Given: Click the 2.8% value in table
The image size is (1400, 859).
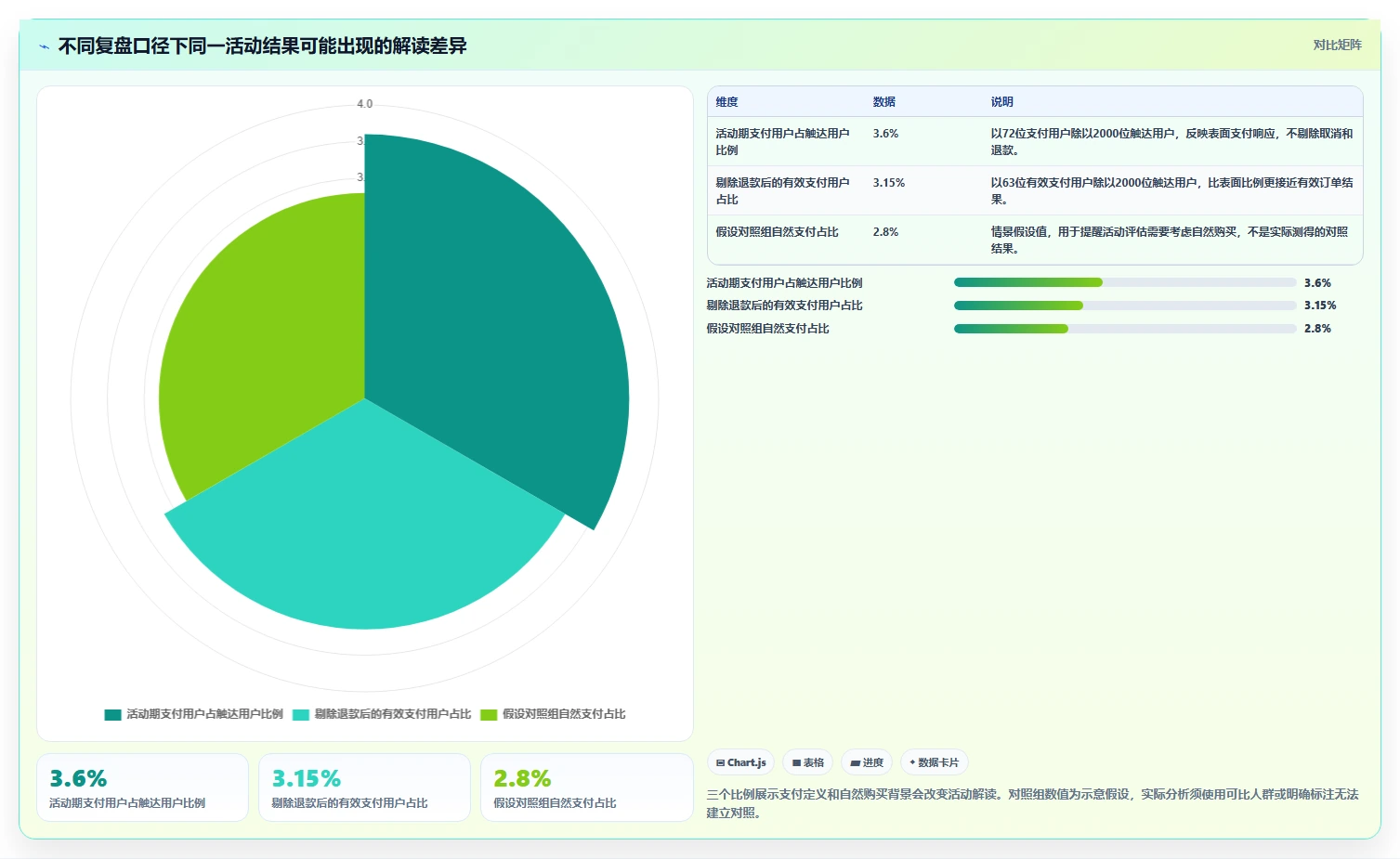Looking at the screenshot, I should [x=885, y=232].
